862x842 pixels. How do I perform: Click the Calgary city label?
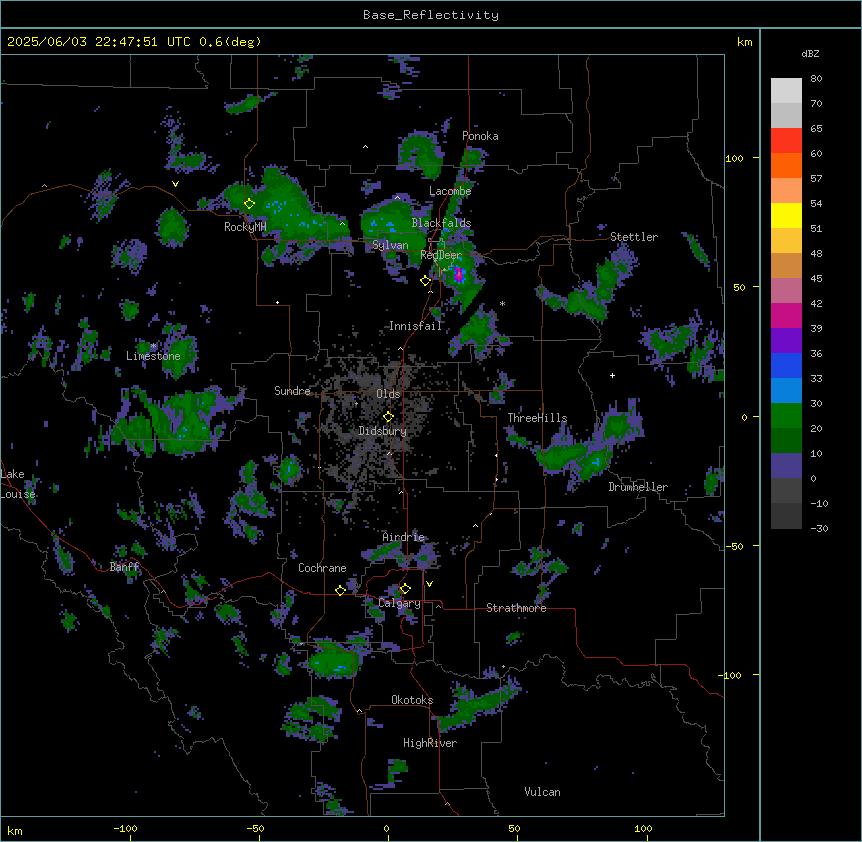(401, 603)
